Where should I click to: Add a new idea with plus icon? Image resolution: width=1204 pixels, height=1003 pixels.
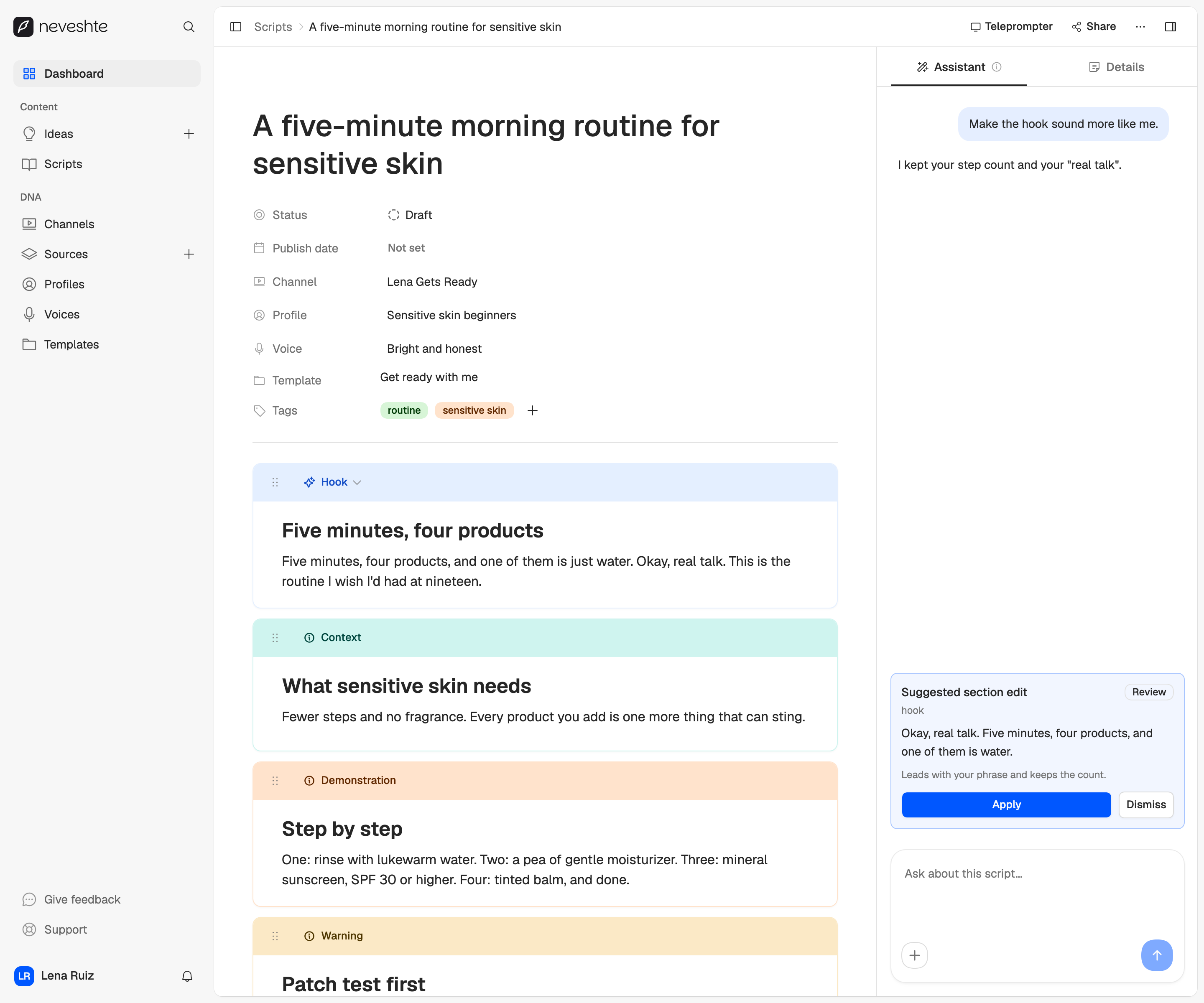pyautogui.click(x=189, y=134)
